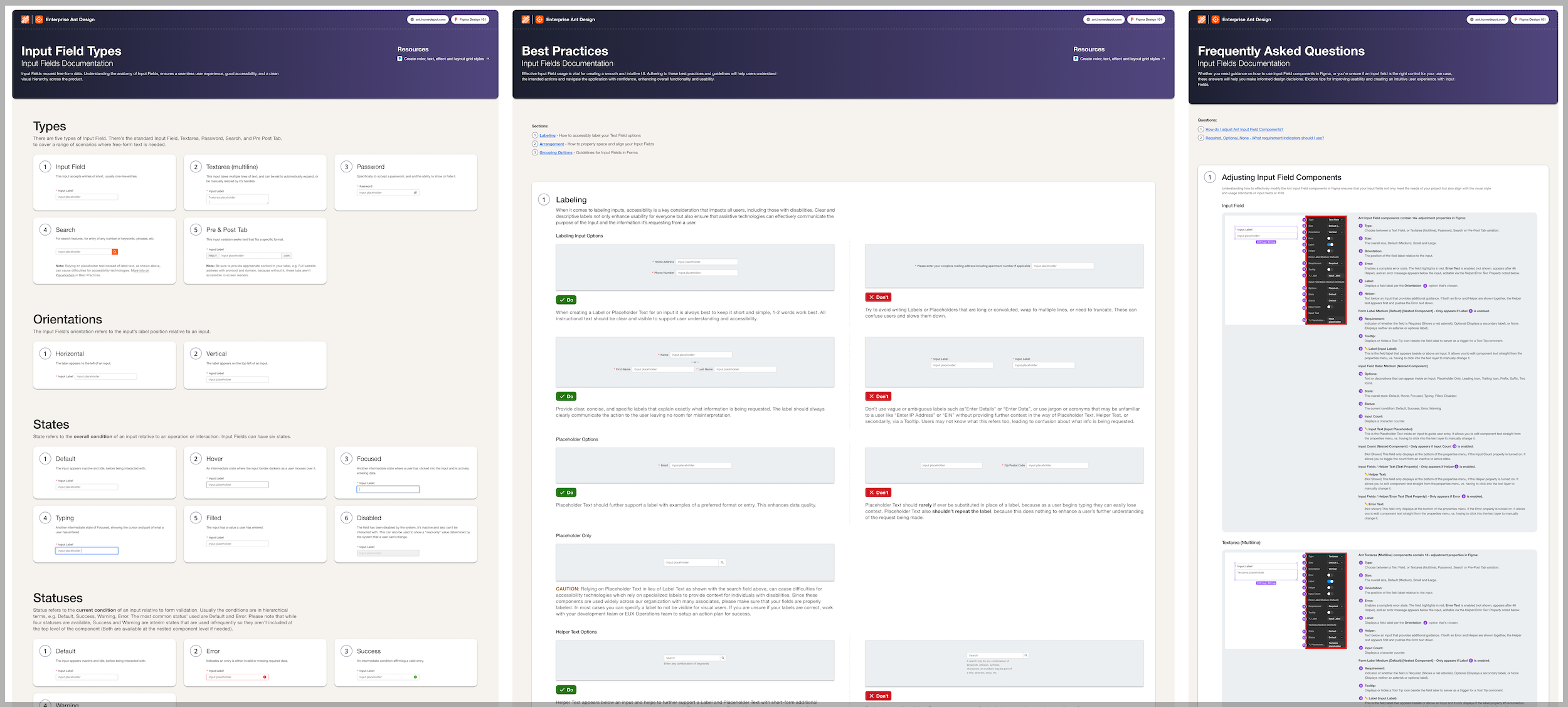
Task: Click numbered circle 5 on Pre & Post Tab card
Action: point(196,230)
